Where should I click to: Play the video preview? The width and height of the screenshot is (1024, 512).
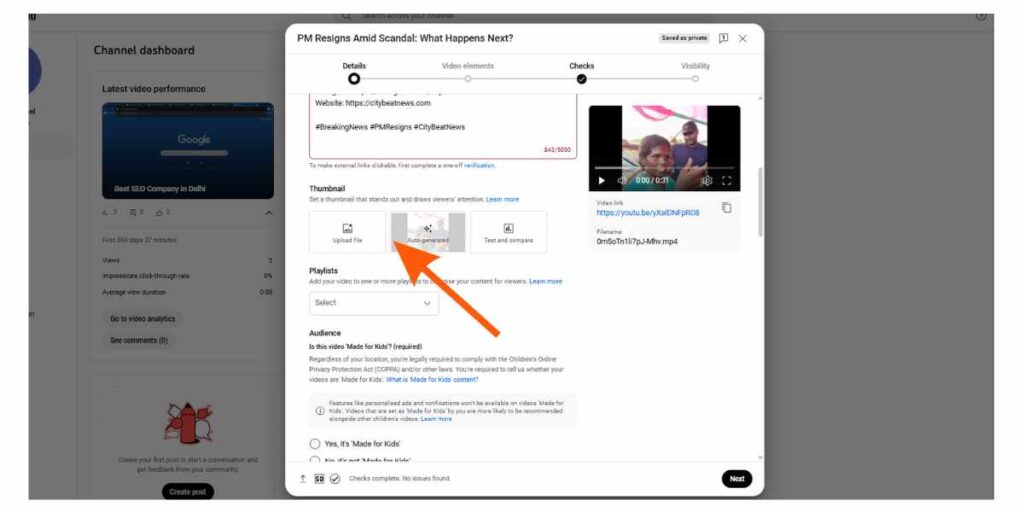click(x=601, y=180)
